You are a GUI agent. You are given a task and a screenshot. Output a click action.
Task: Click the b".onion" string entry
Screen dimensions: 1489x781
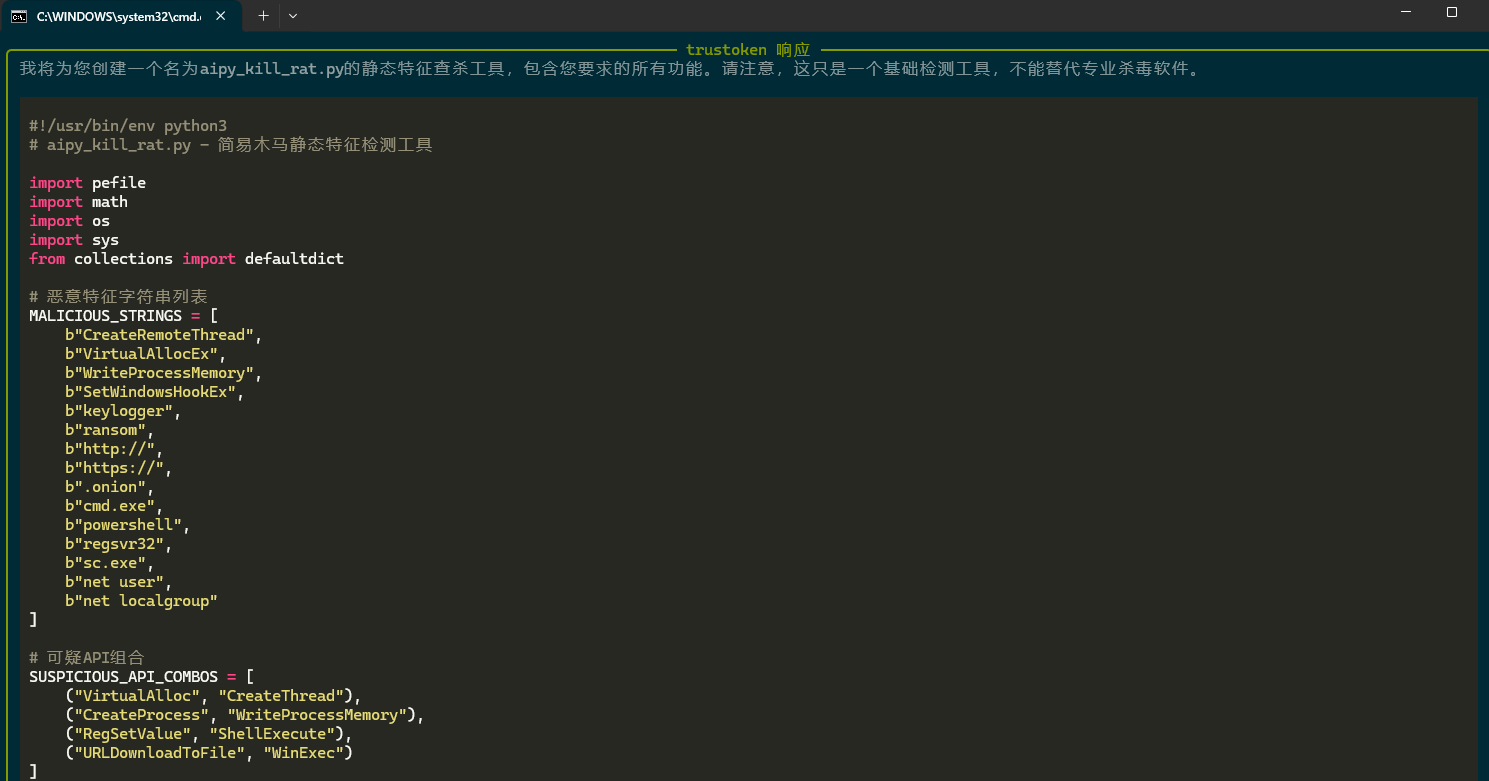coord(106,487)
